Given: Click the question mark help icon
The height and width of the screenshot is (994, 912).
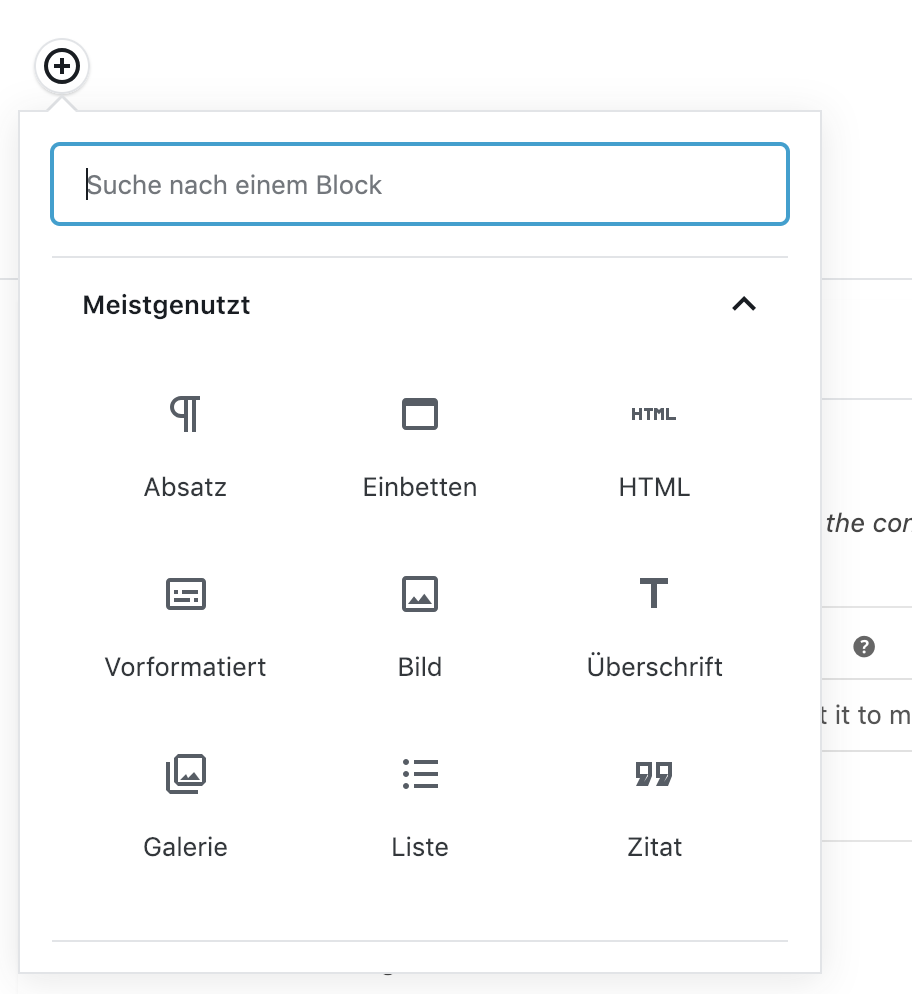Looking at the screenshot, I should click(x=864, y=647).
